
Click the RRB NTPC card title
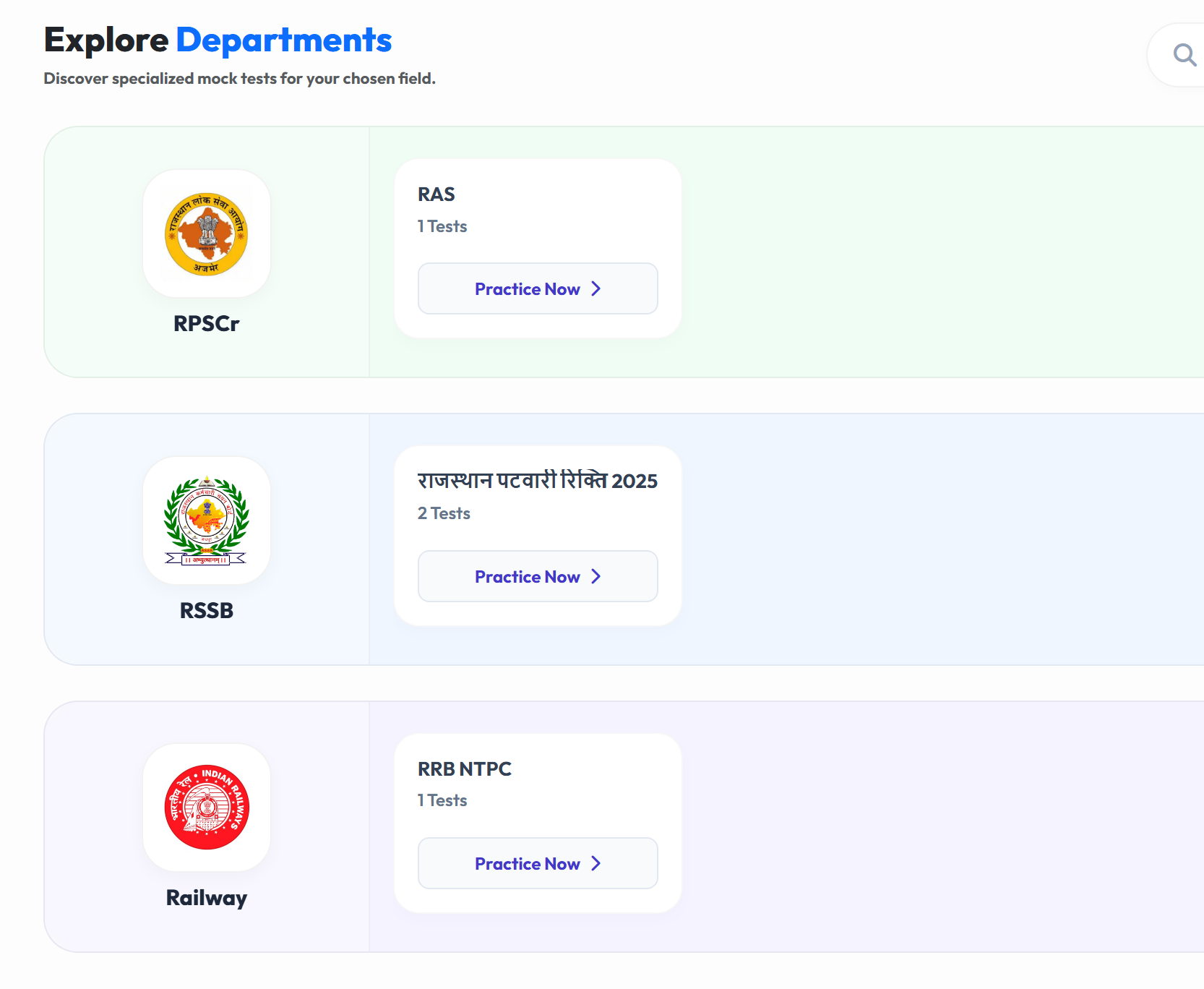coord(465,769)
